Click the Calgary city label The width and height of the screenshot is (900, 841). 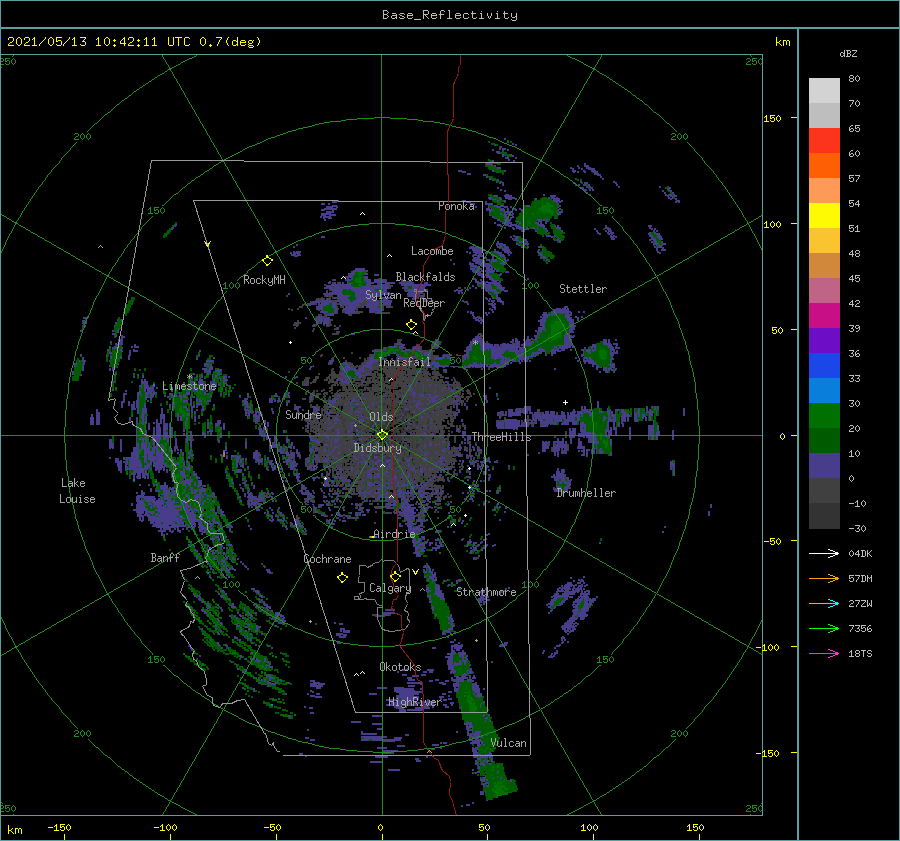click(390, 588)
